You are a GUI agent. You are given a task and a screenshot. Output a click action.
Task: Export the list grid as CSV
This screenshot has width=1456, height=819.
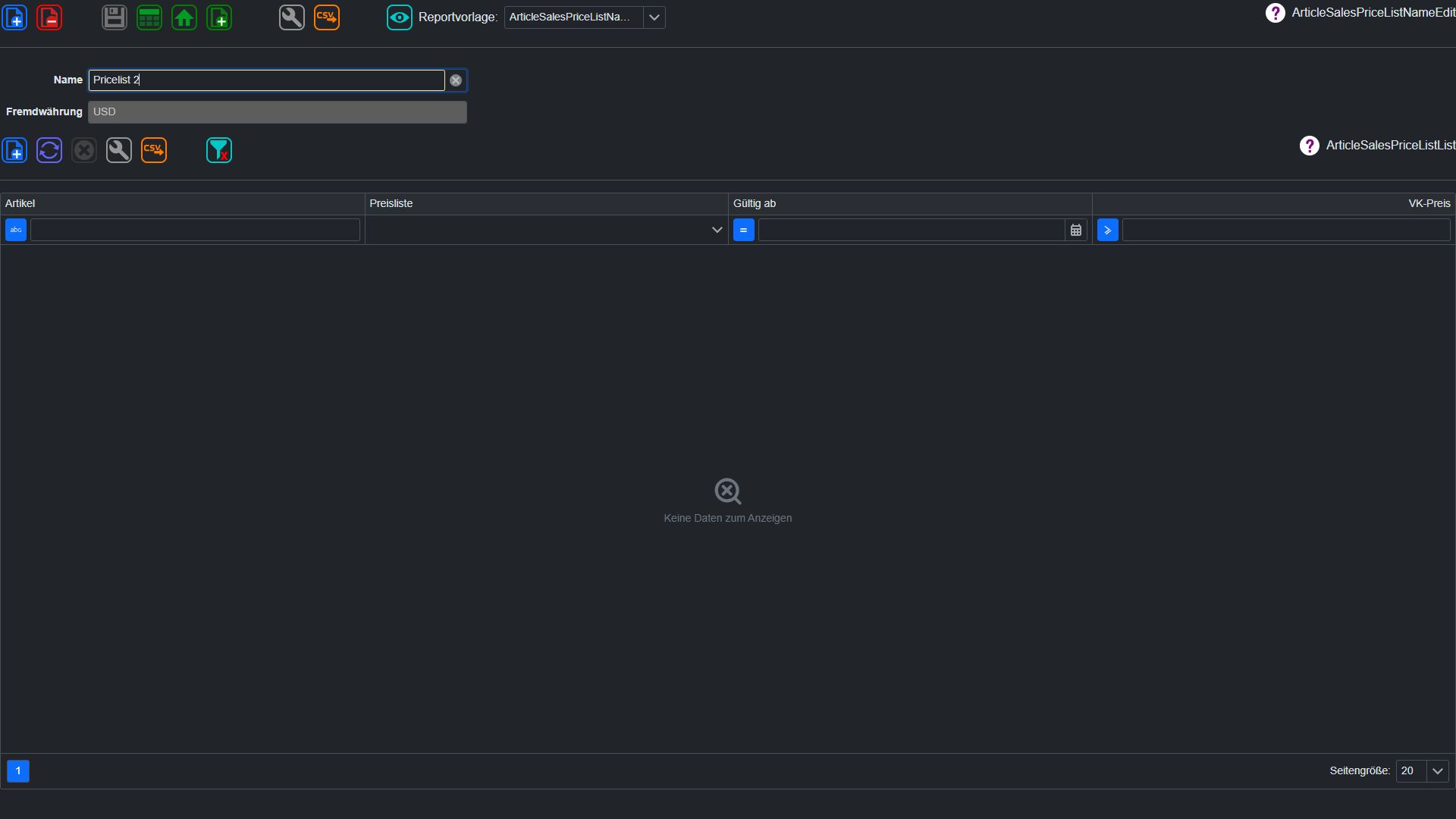point(154,150)
